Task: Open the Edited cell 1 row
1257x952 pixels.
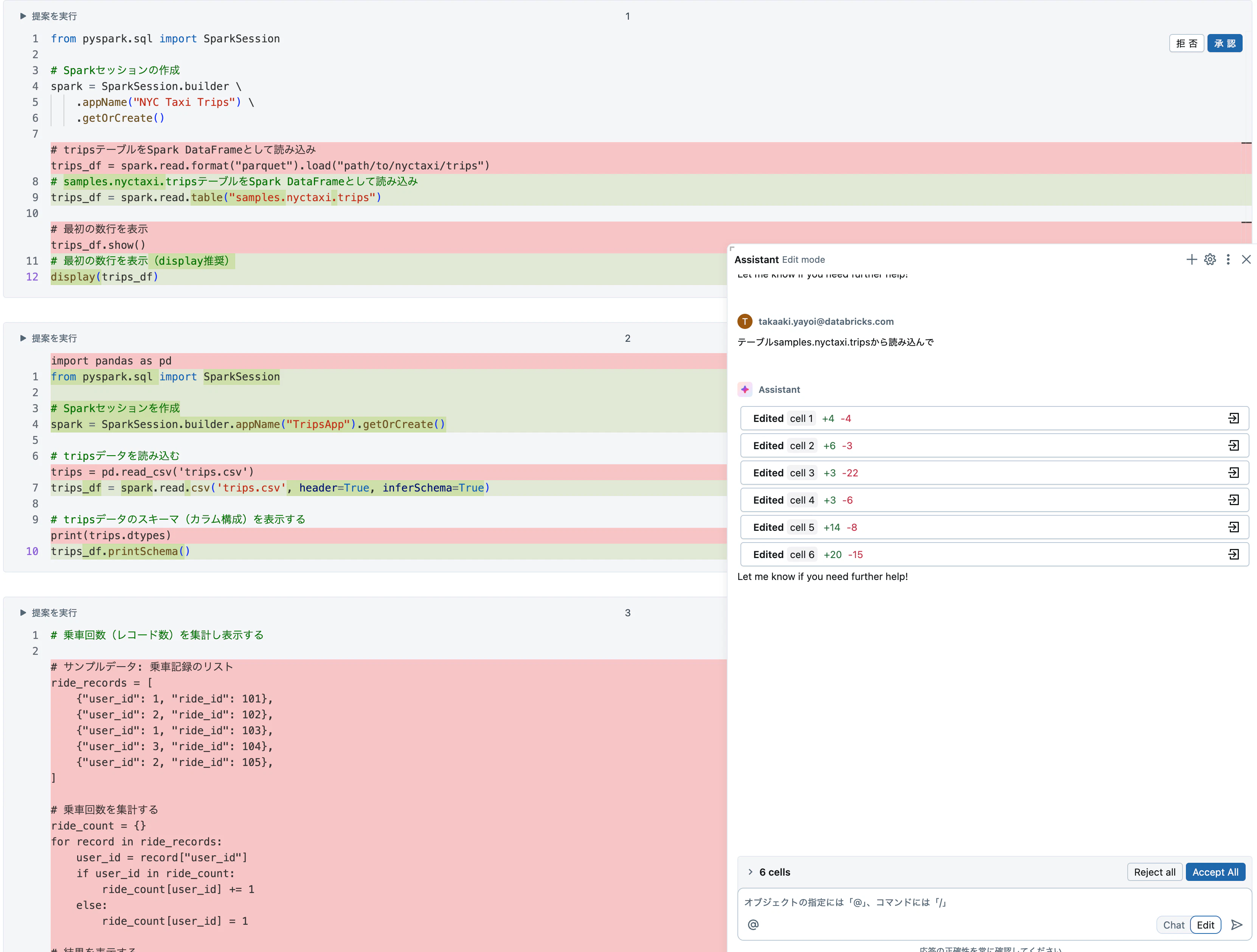Action: [994, 419]
